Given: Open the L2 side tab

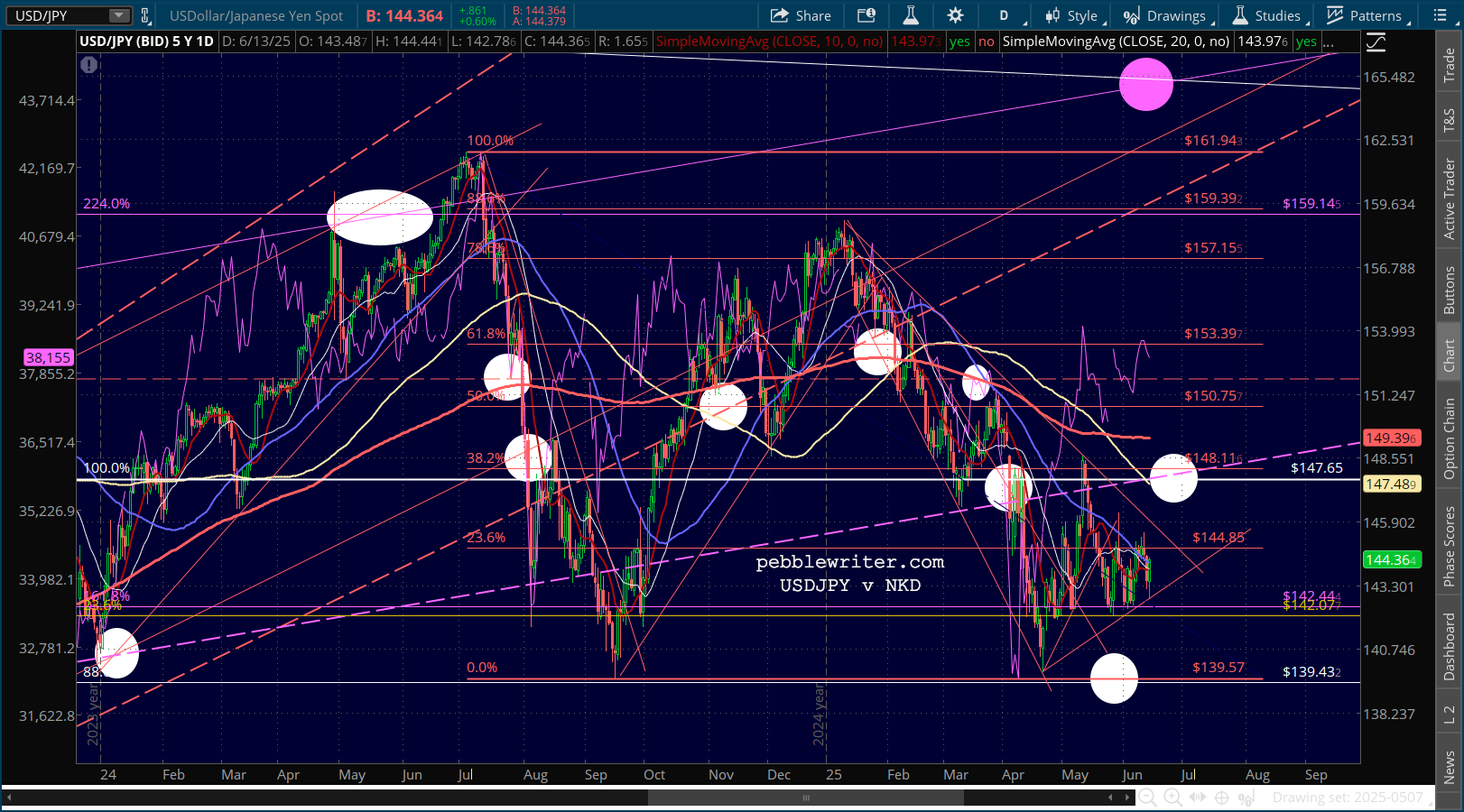Looking at the screenshot, I should pos(1450,715).
